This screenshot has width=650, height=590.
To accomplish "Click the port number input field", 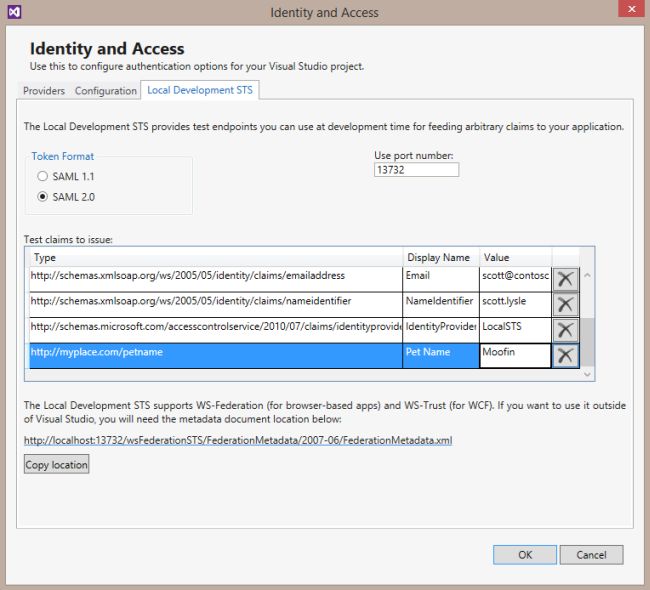I will pyautogui.click(x=416, y=170).
